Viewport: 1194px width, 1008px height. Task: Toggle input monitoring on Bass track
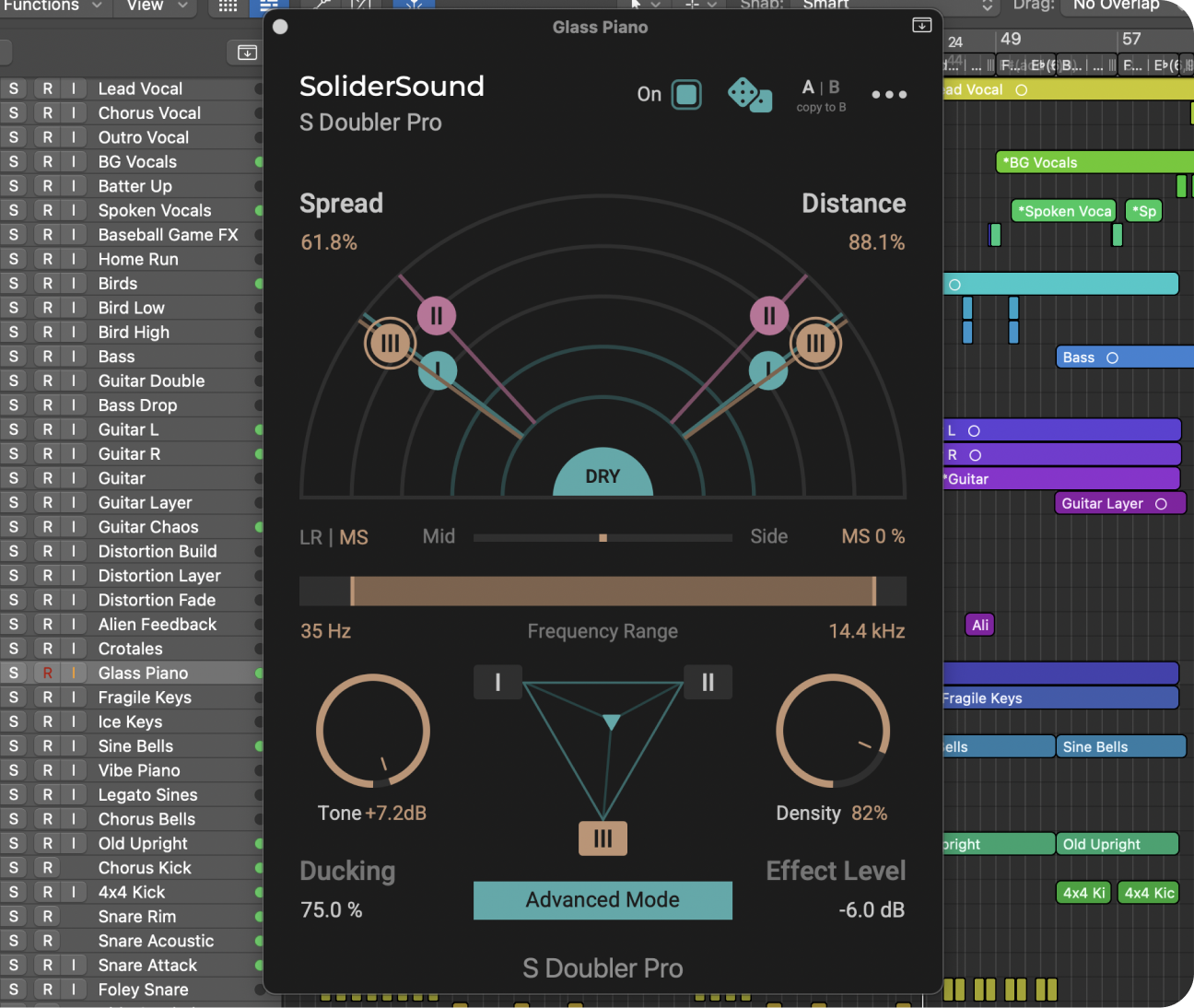(x=74, y=357)
